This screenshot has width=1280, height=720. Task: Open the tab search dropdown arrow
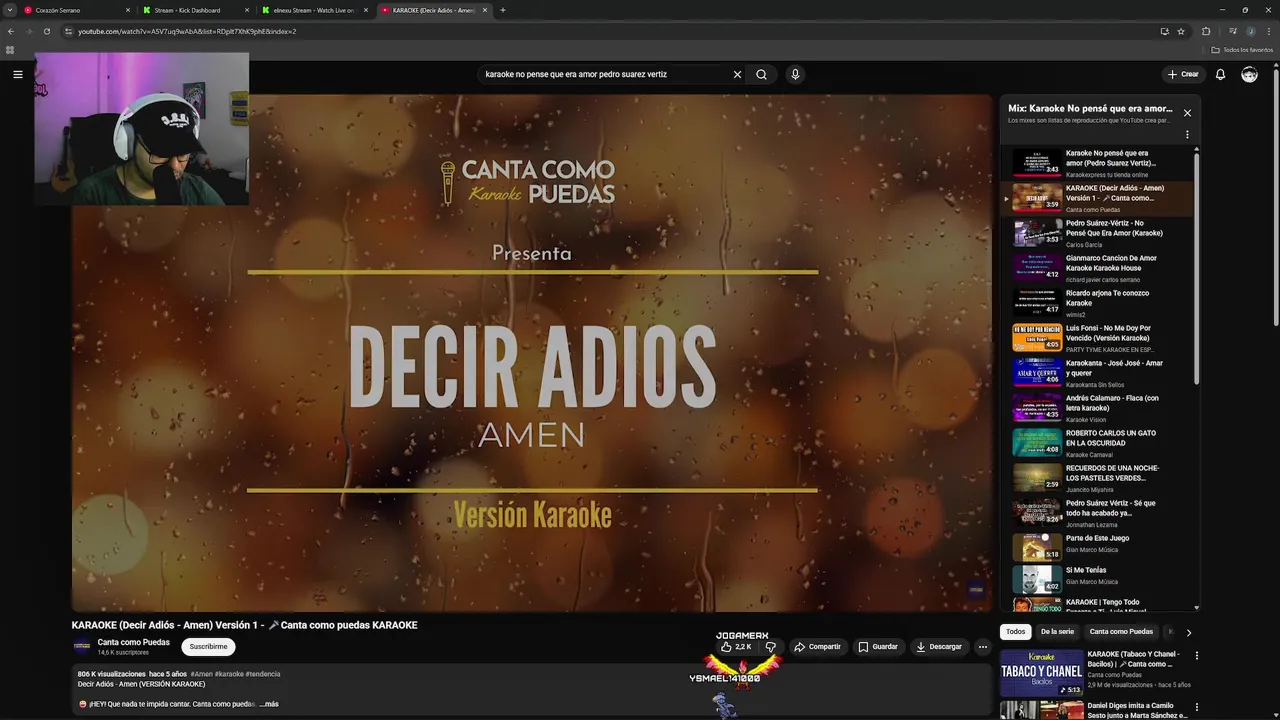pos(9,10)
